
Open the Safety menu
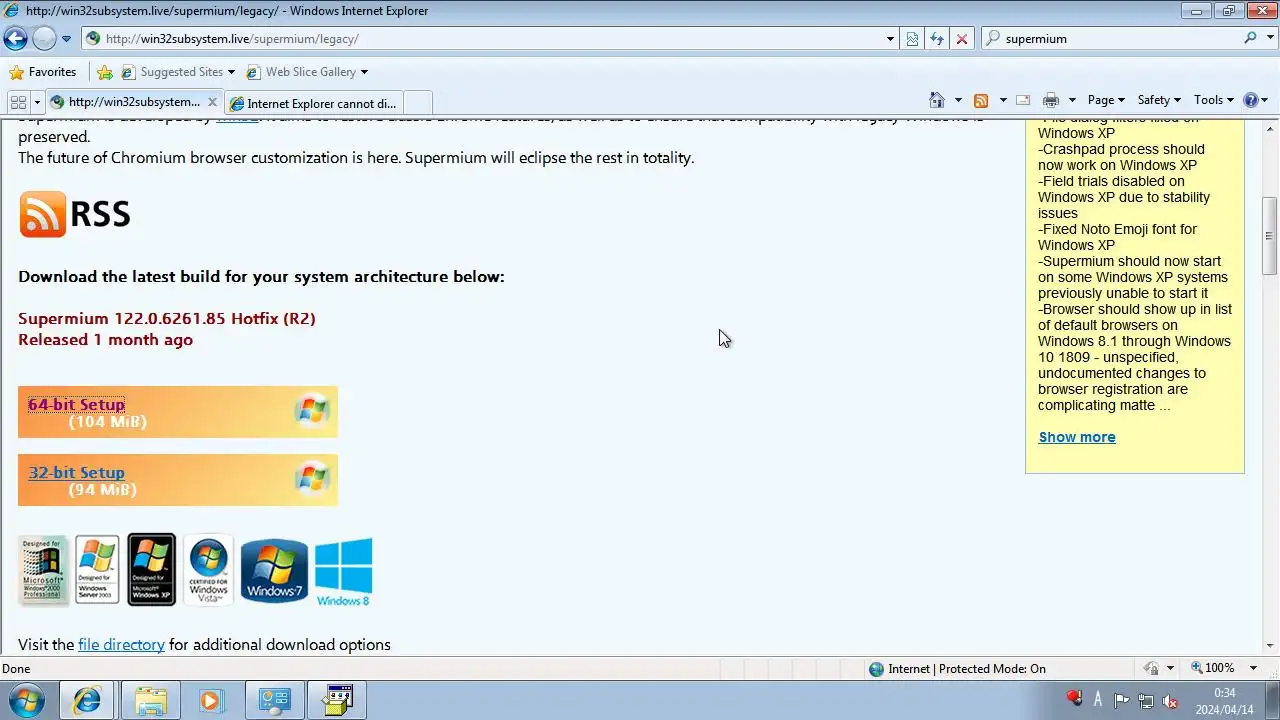click(x=1159, y=100)
